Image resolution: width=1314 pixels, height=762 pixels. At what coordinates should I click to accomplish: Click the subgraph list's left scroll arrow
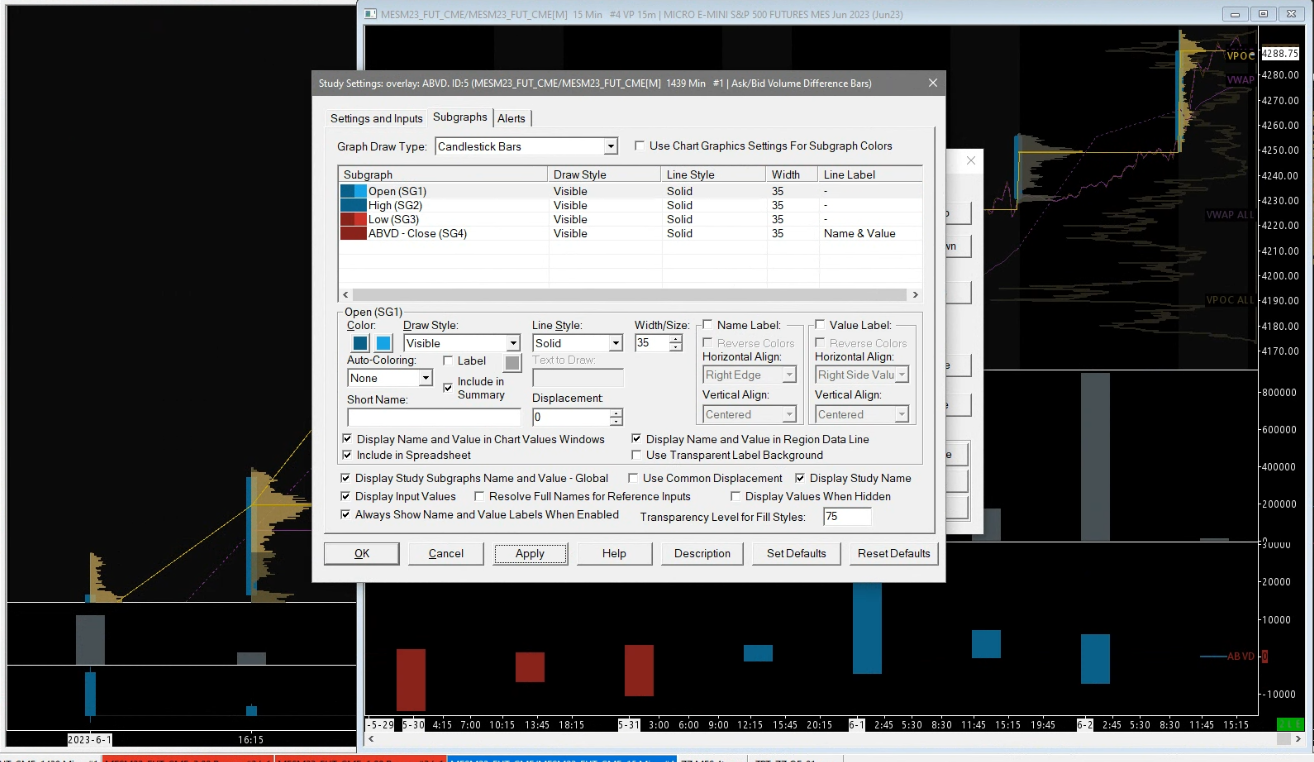coord(346,295)
